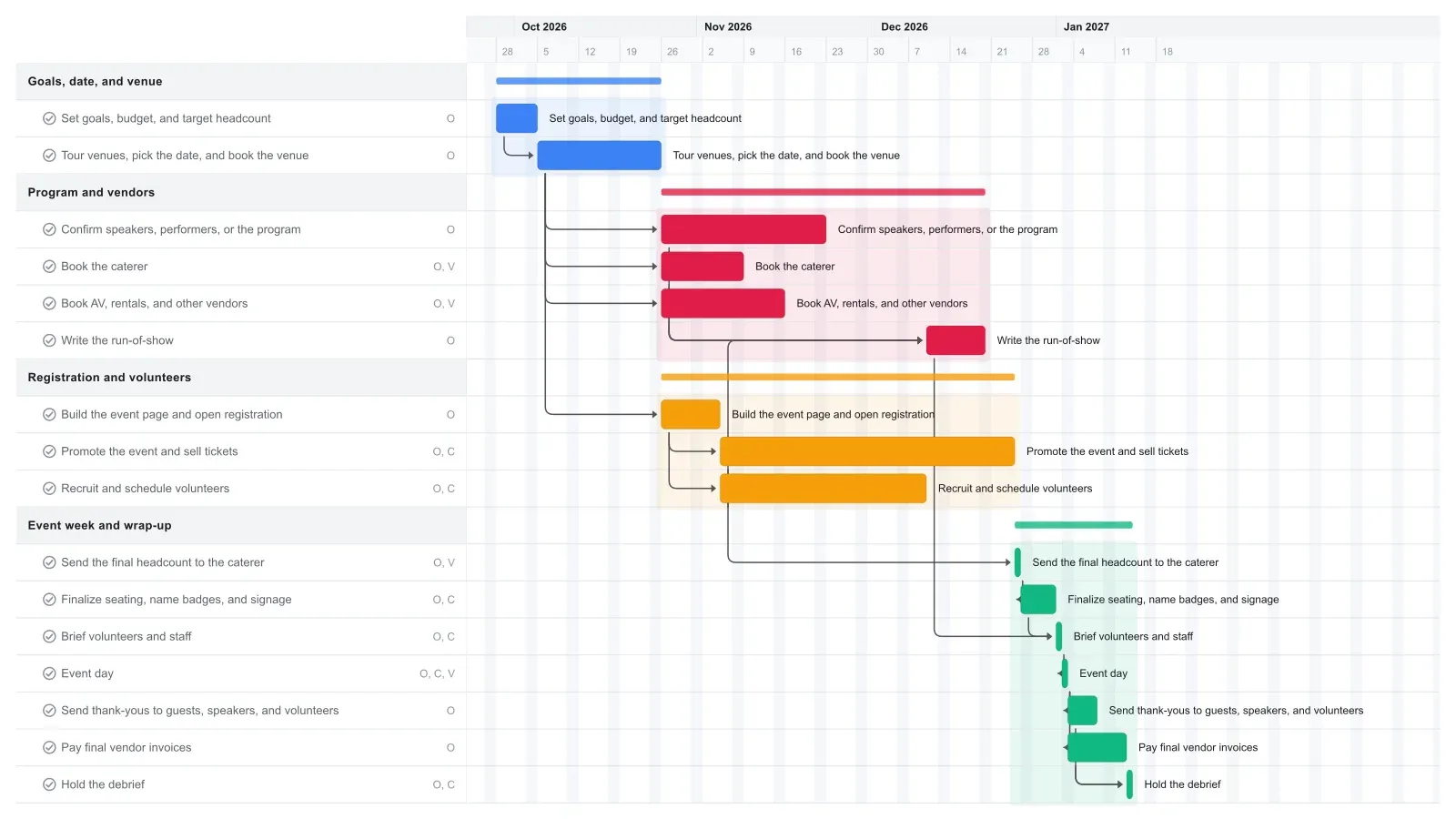Mark Tour venues task complete icon
The image size is (1456, 819).
pos(49,156)
